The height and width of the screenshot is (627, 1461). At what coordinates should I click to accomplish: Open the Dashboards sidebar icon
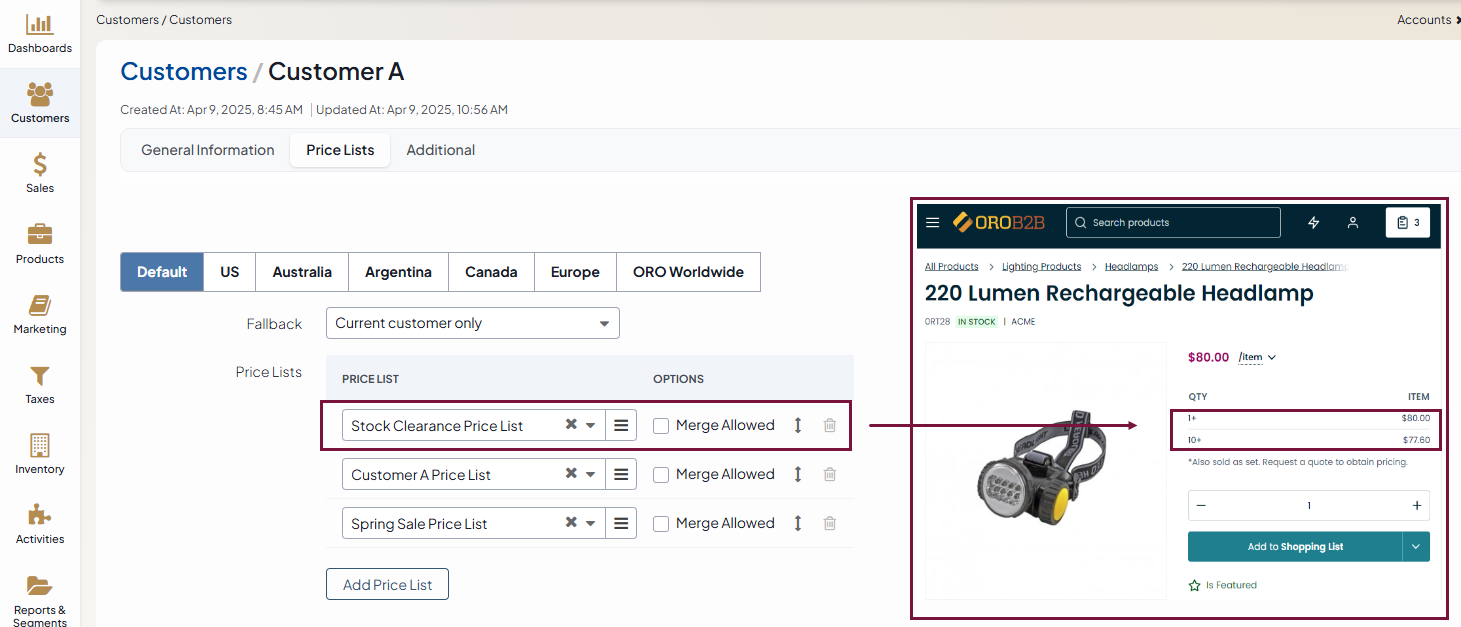40,26
